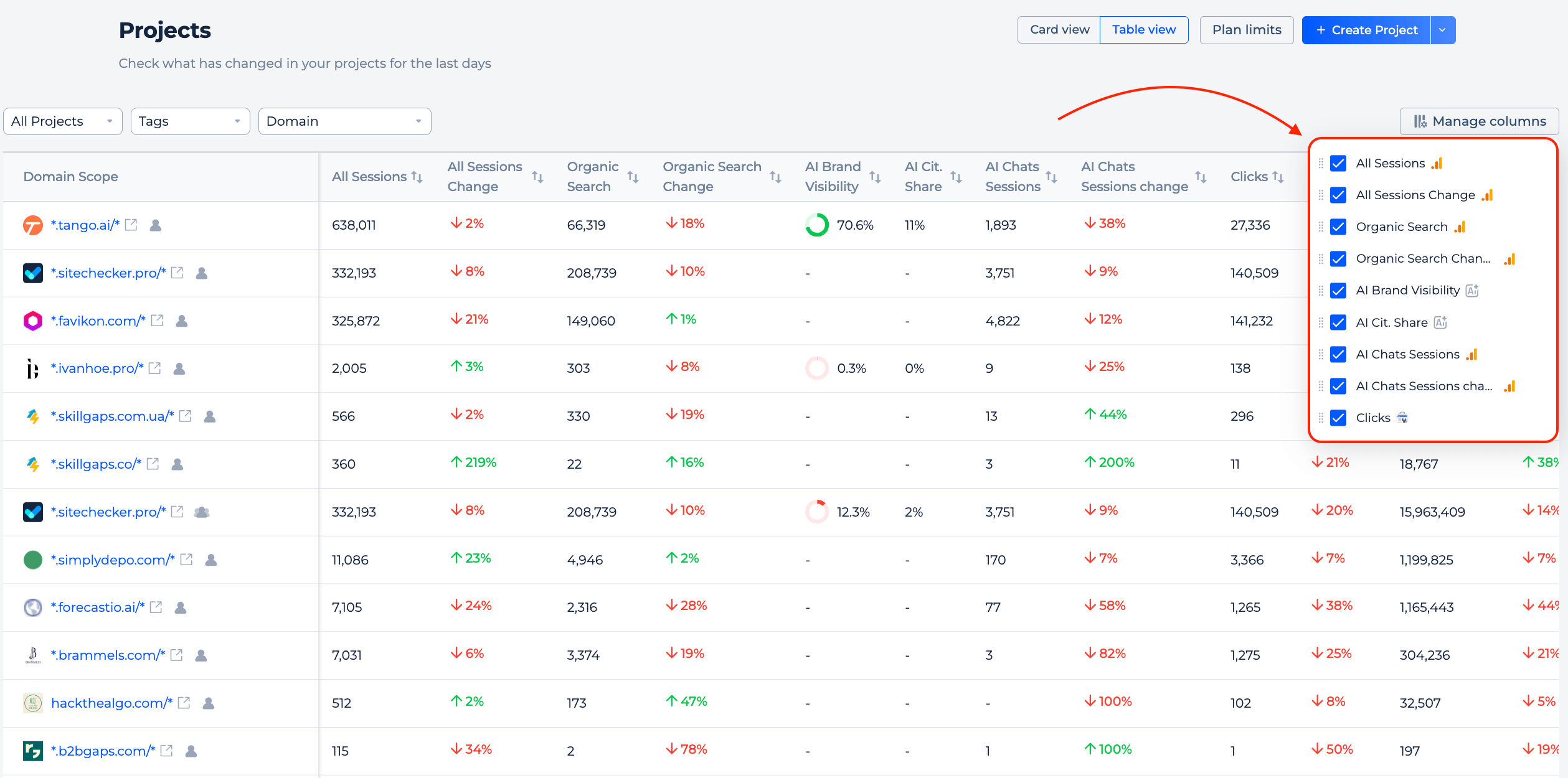Click the Plan limits button
Viewport: 1568px width, 778px height.
pos(1247,30)
